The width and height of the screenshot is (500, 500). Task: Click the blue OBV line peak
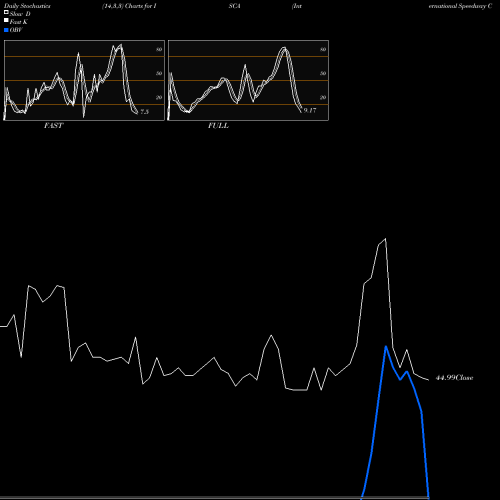pyautogui.click(x=386, y=347)
